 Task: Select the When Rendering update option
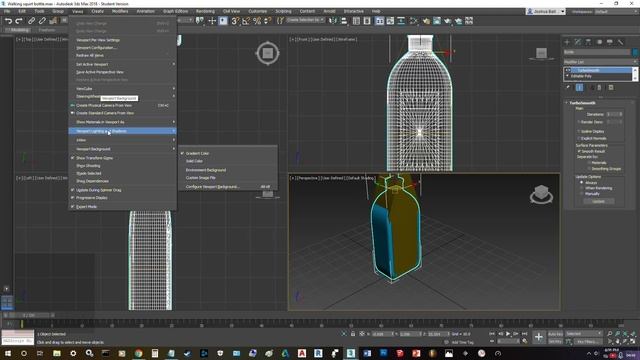(x=582, y=188)
